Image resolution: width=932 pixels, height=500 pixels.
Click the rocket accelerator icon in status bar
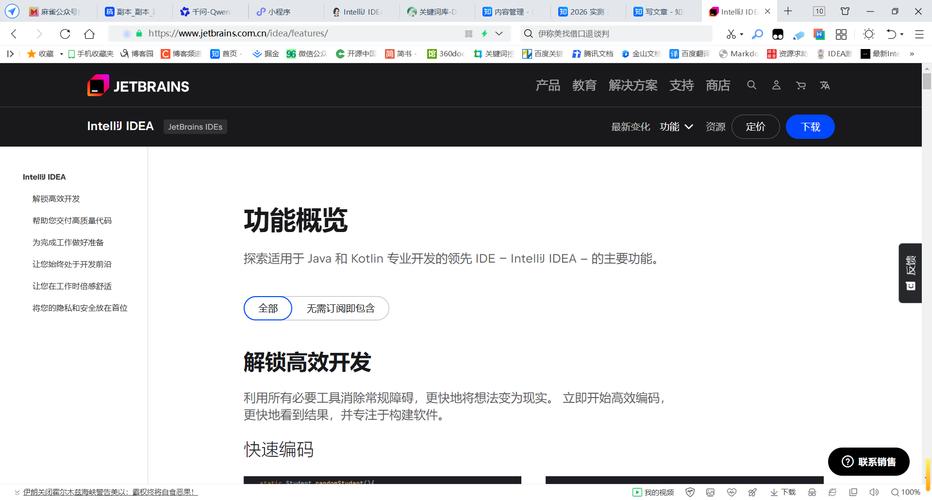click(752, 492)
